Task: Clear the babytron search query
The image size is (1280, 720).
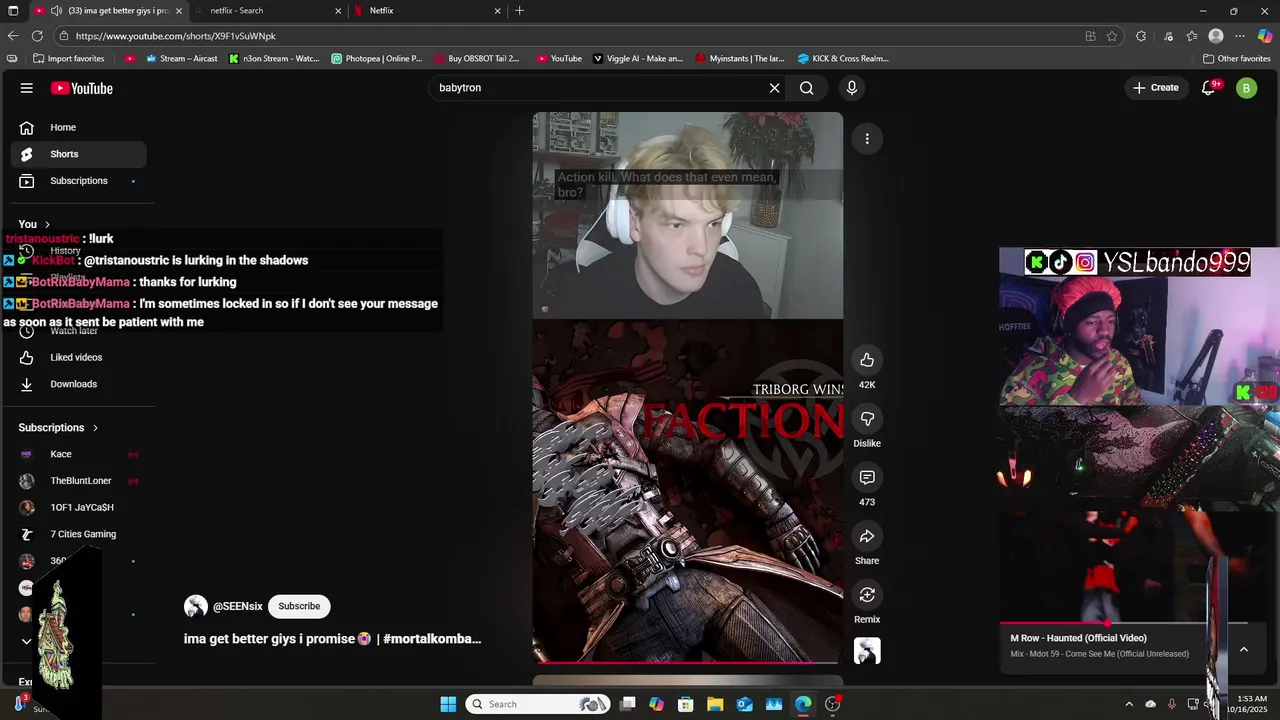Action: click(x=774, y=88)
